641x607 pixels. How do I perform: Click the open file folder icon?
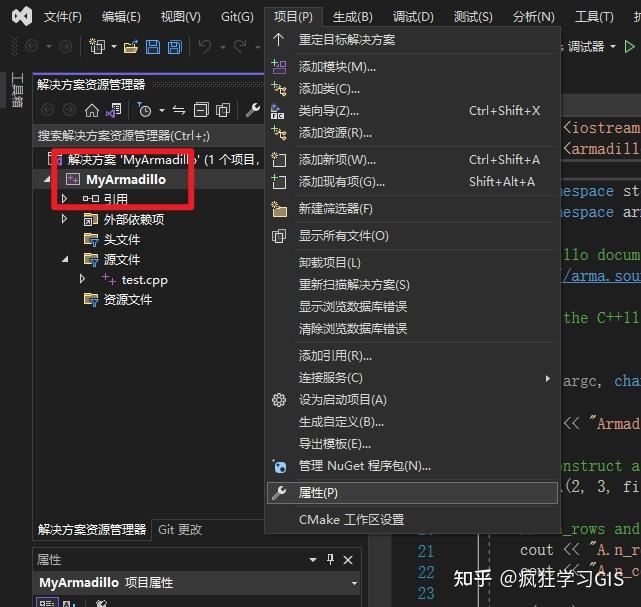point(131,47)
